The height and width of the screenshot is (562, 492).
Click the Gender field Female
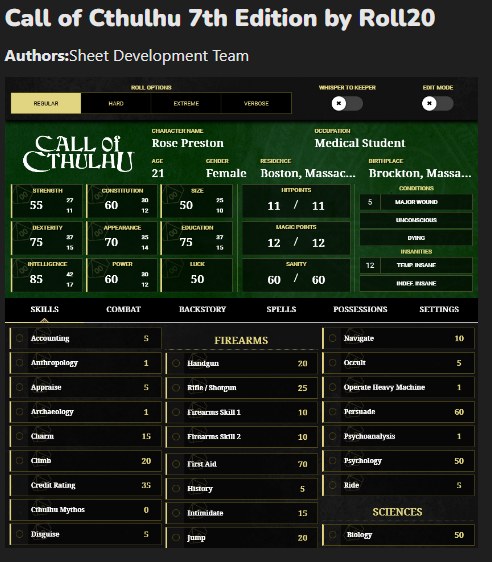226,173
